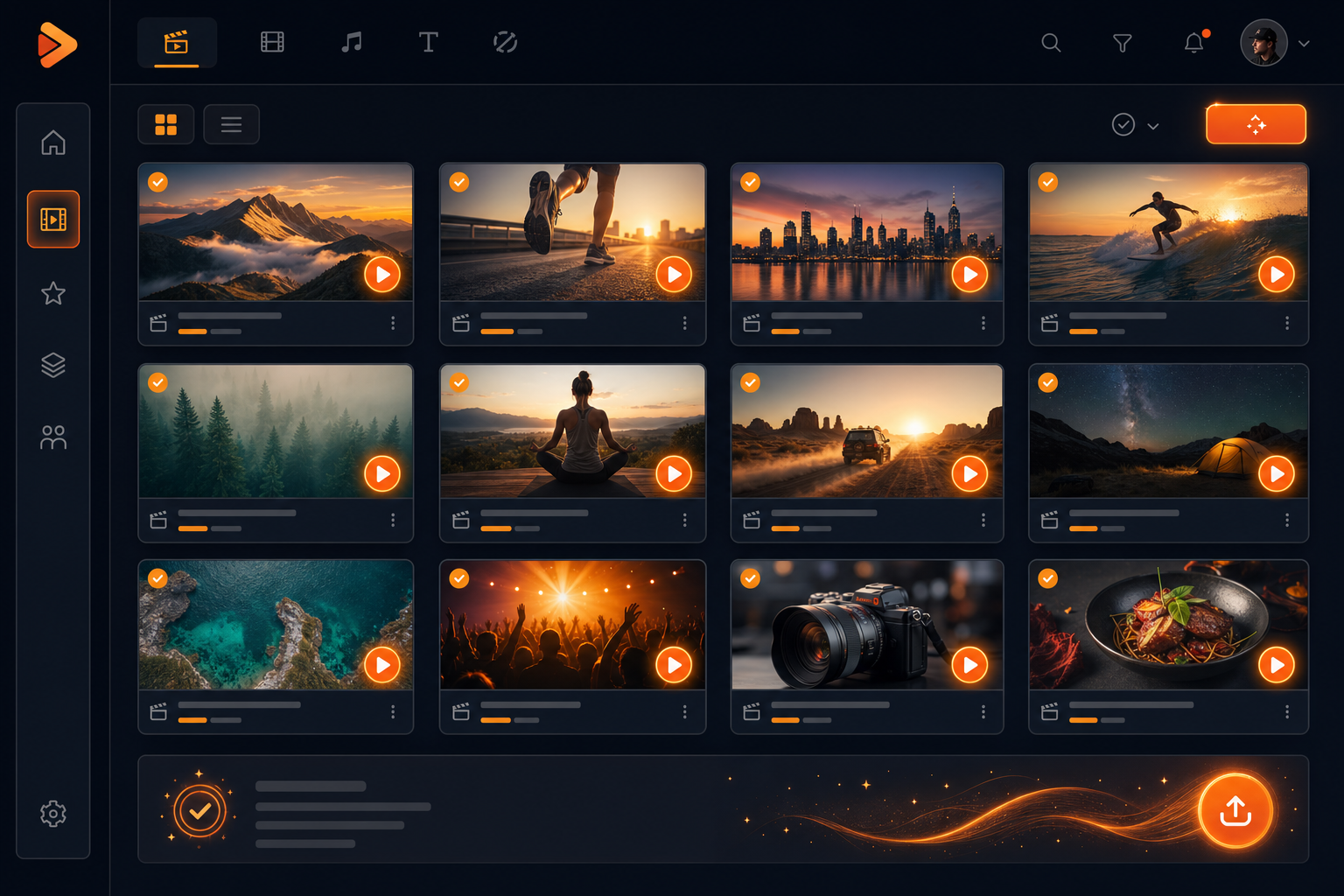Screen dimensions: 1344x896
Task: Open the Favorites star in sidebar
Action: [x=53, y=293]
